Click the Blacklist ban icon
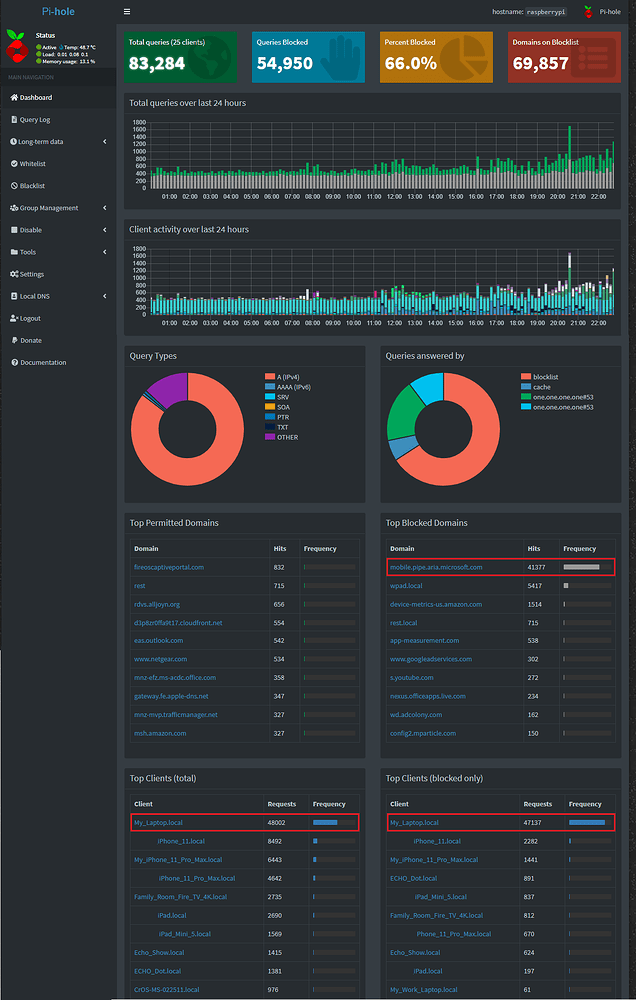Image resolution: width=636 pixels, height=1000 pixels. [x=14, y=186]
